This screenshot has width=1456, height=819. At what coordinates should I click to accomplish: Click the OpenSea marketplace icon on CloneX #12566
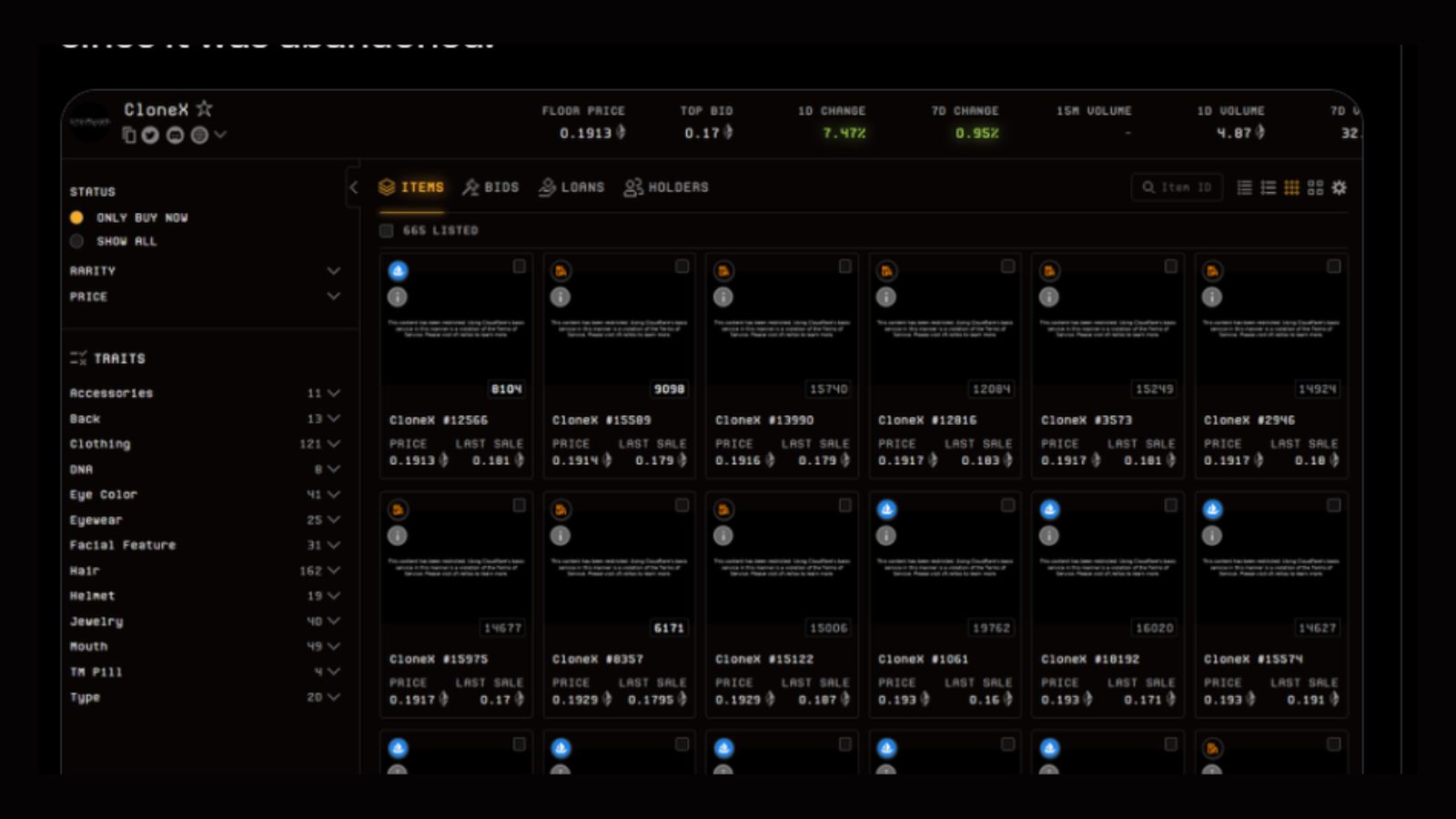[x=398, y=270]
